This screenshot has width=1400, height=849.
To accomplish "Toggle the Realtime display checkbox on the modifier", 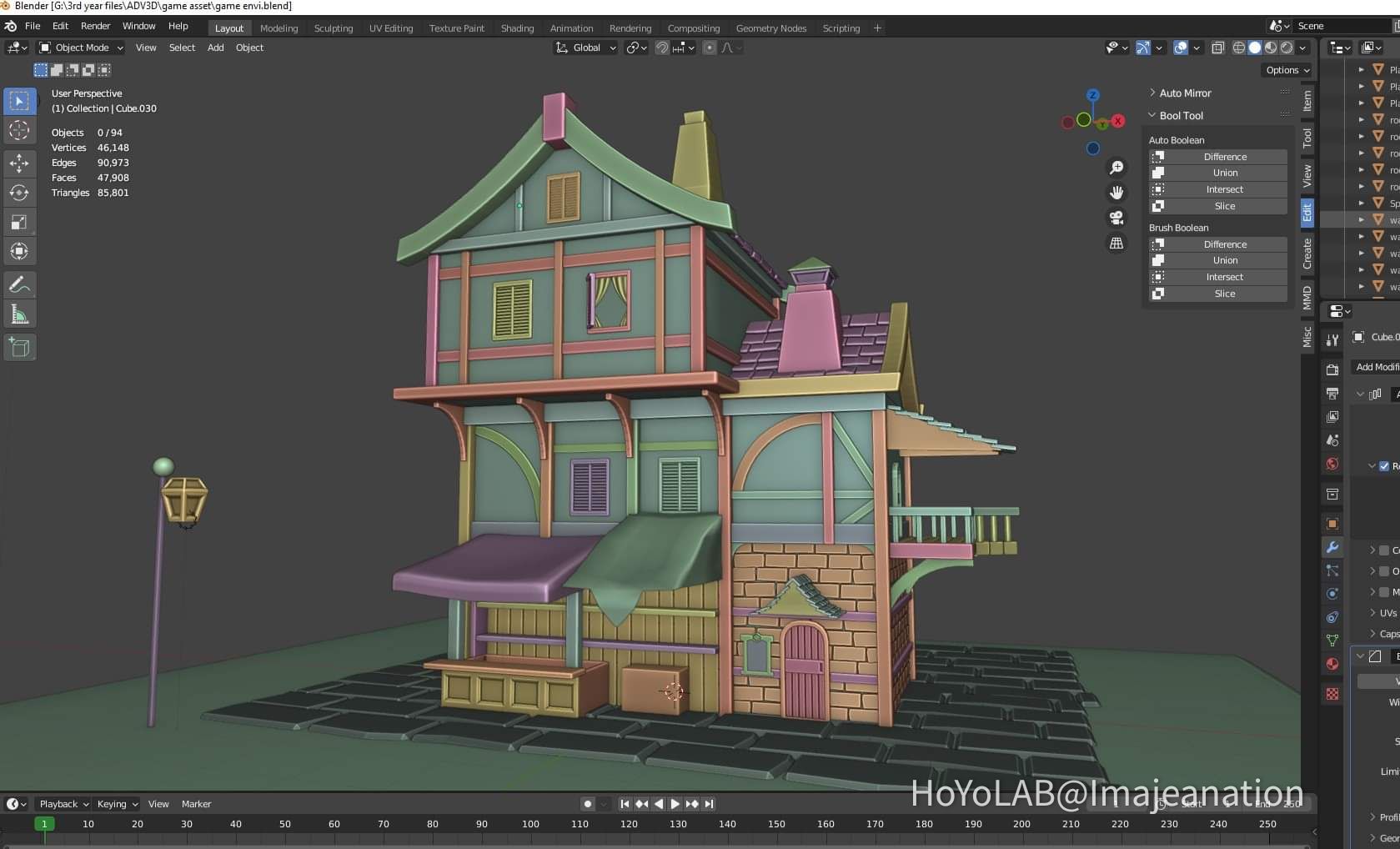I will tap(1384, 466).
